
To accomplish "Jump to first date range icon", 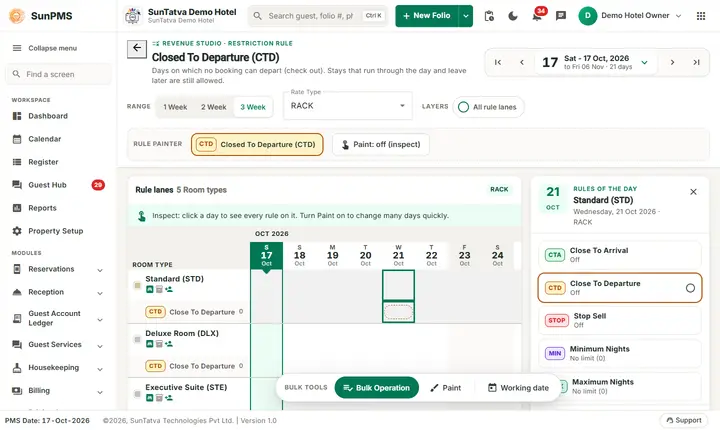I will [498, 62].
